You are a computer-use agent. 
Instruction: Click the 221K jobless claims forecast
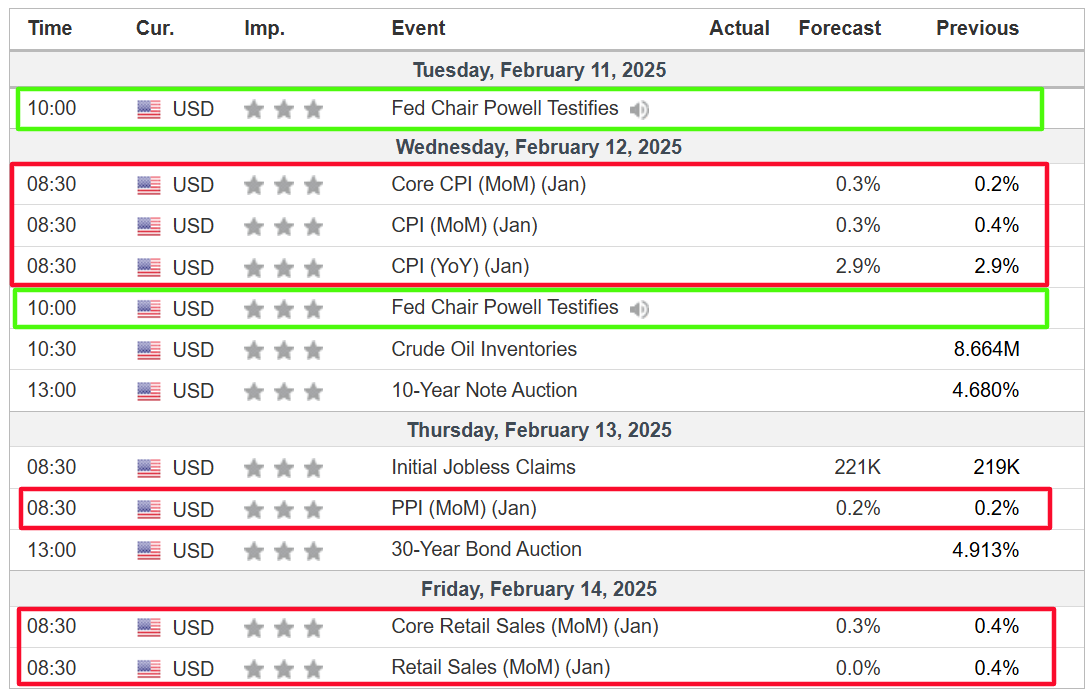click(858, 467)
